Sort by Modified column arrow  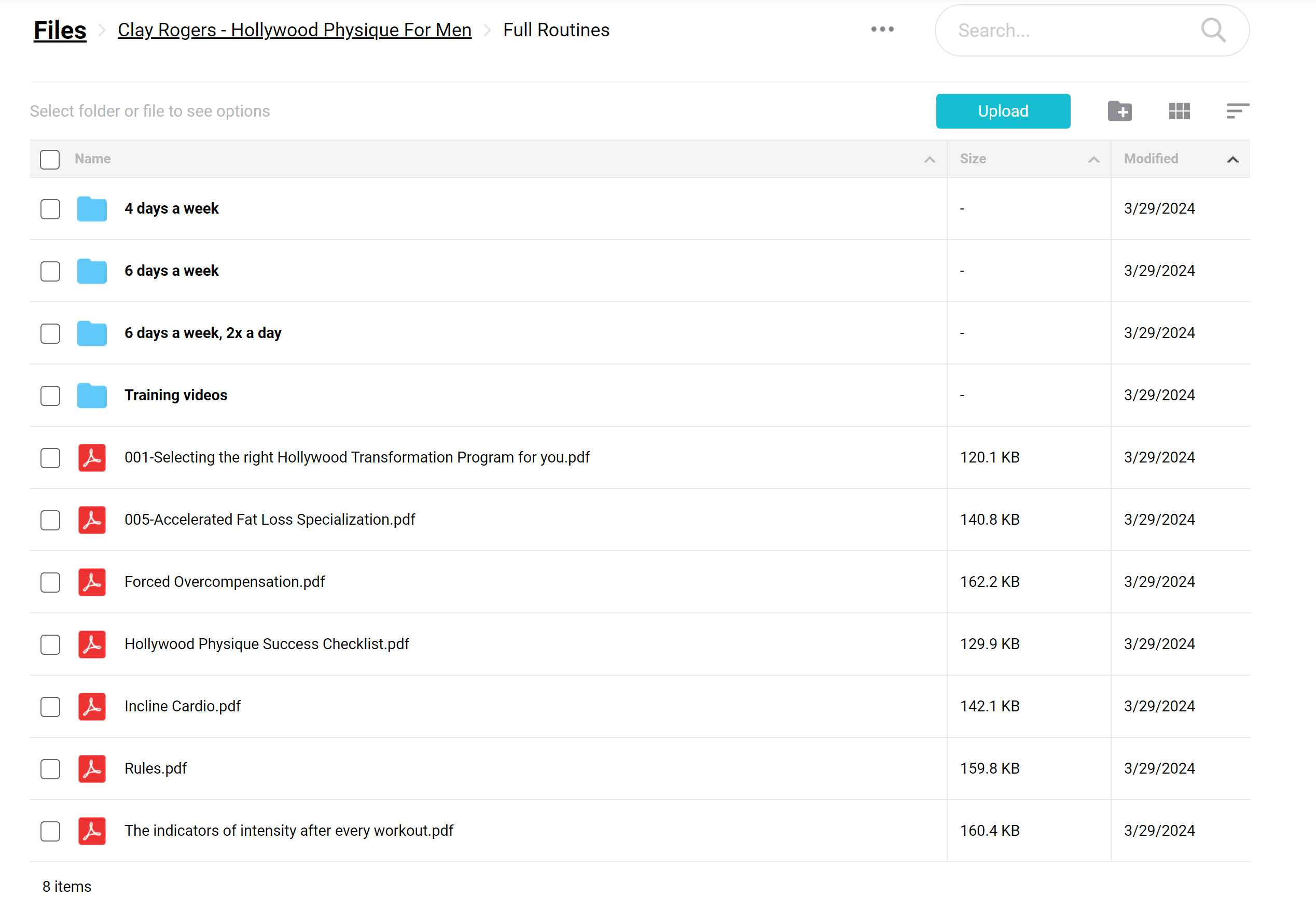[1232, 160]
